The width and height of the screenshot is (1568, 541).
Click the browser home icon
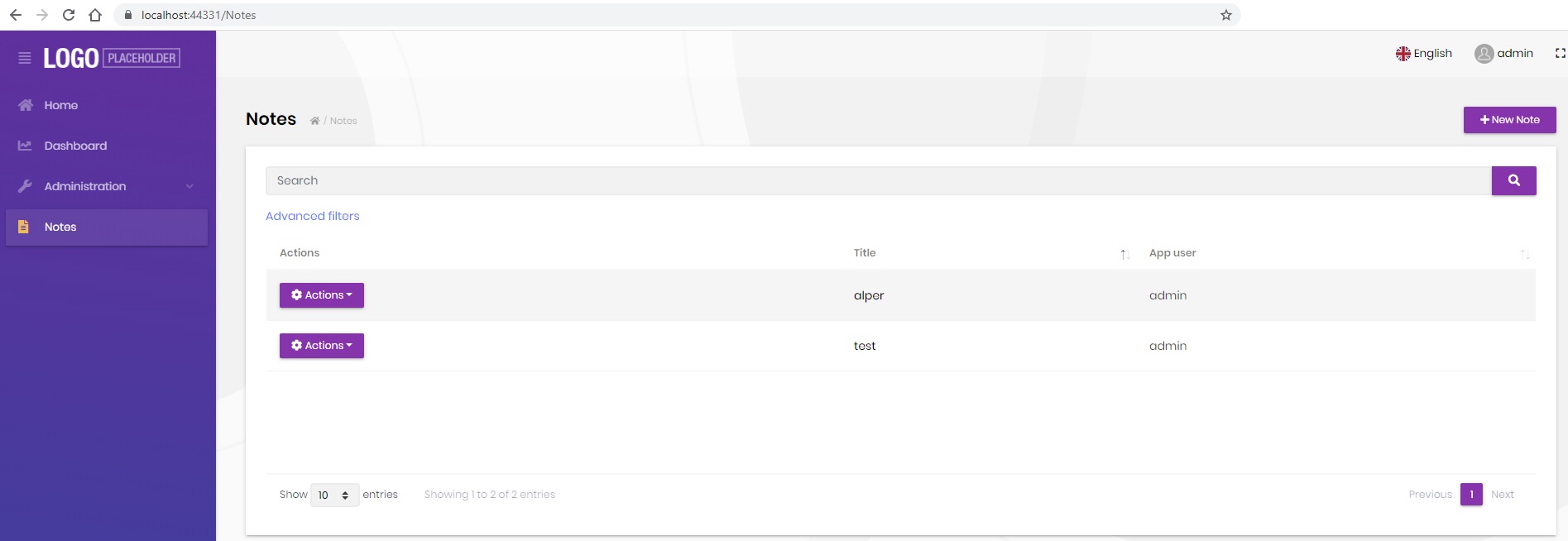(95, 15)
